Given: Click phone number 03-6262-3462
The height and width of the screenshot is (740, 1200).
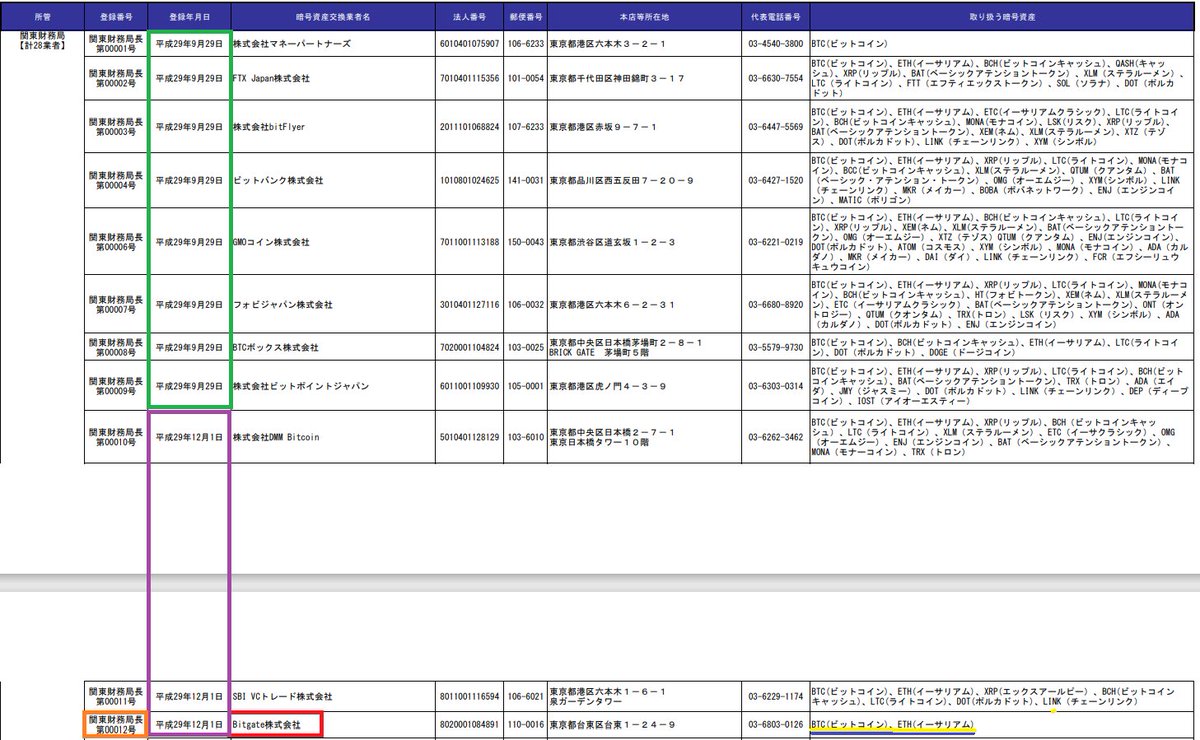Looking at the screenshot, I should click(776, 436).
